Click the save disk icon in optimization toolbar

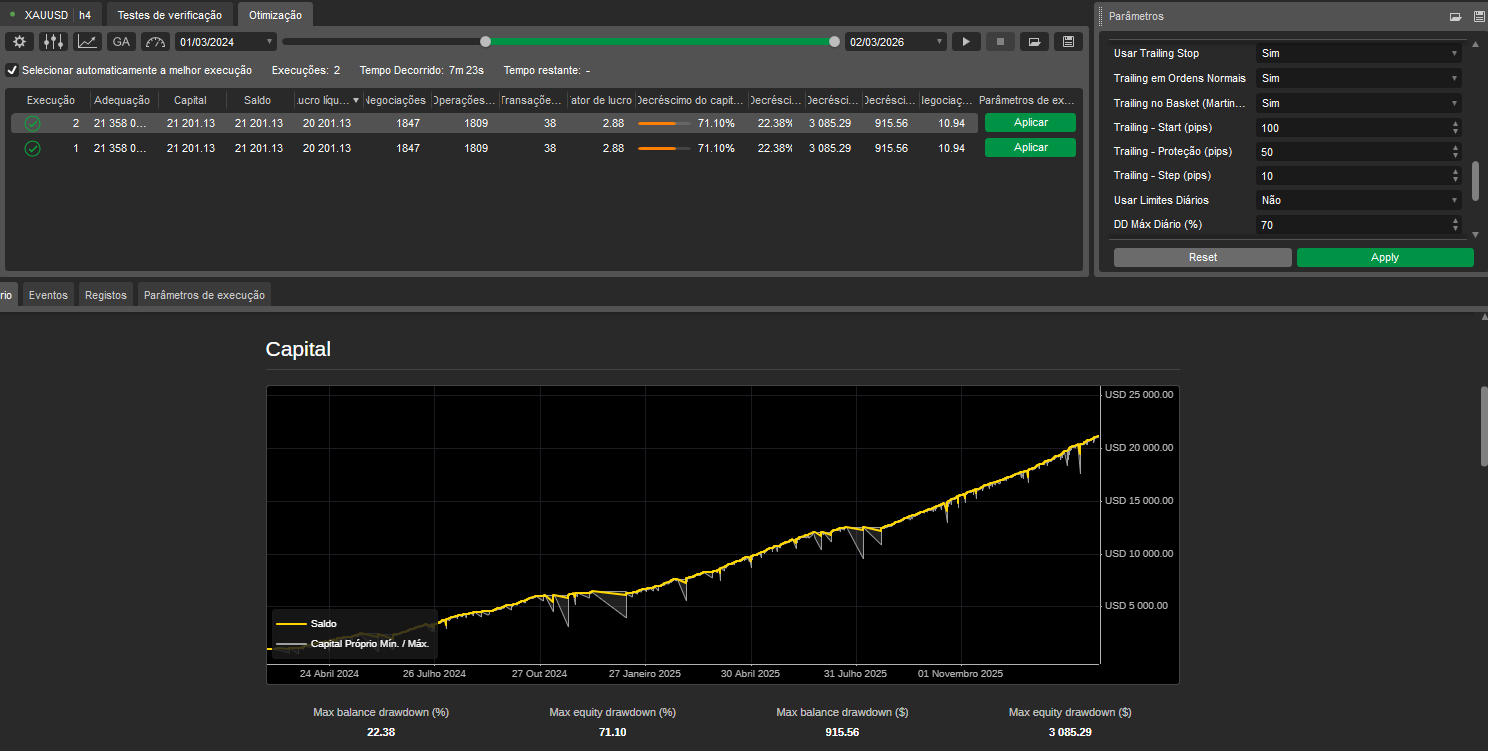(x=1068, y=42)
